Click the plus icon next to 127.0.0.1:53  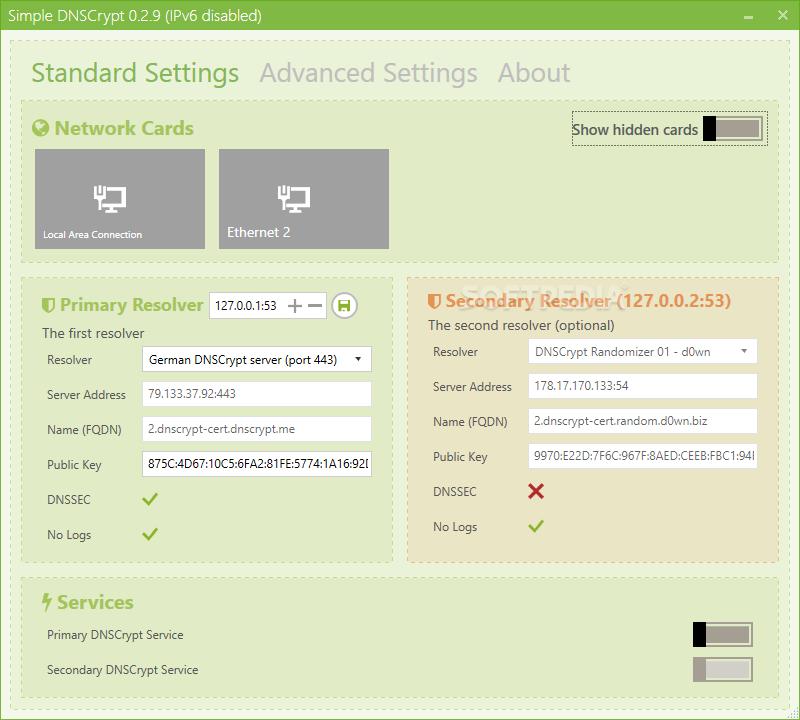click(295, 306)
